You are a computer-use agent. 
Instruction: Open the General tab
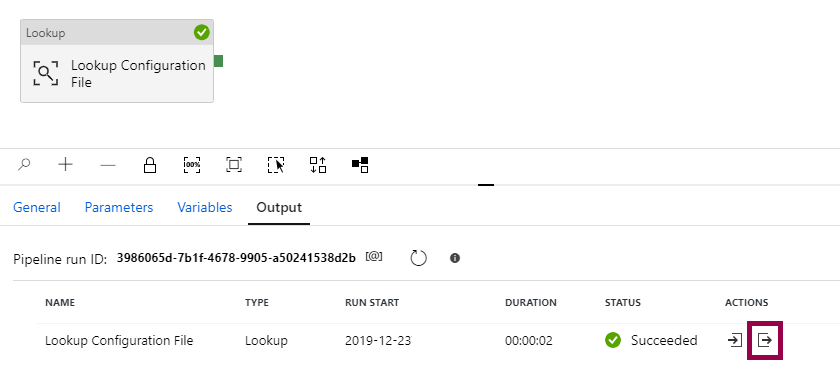[x=36, y=207]
